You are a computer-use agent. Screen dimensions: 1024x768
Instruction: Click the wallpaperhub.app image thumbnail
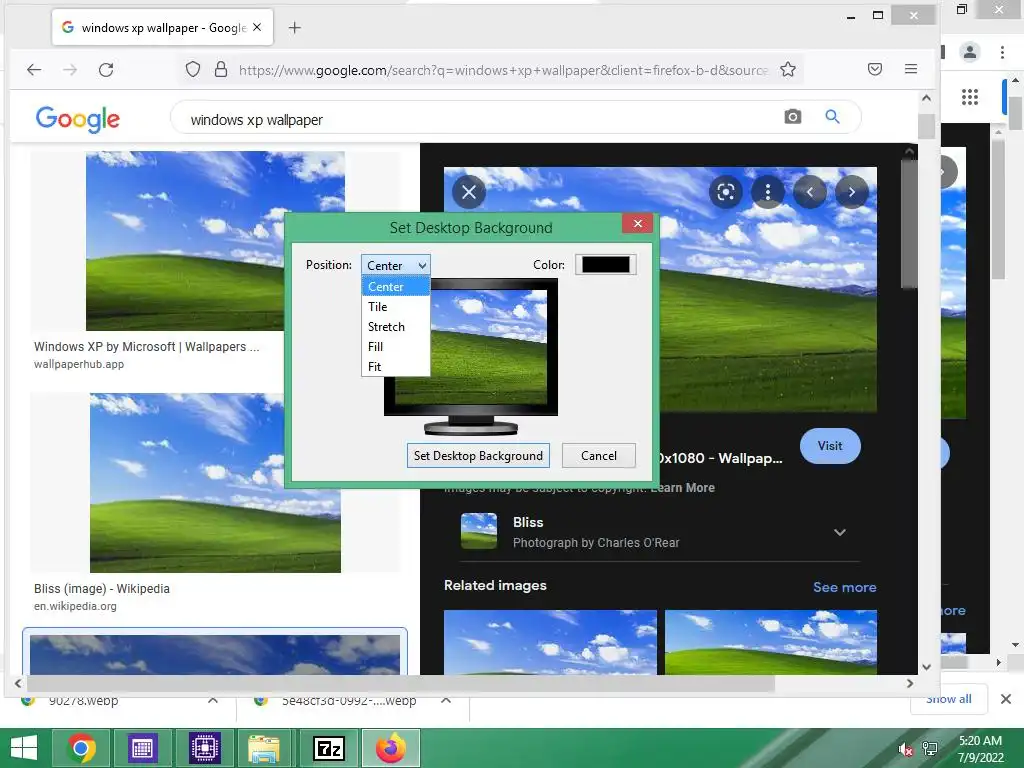[x=216, y=241]
